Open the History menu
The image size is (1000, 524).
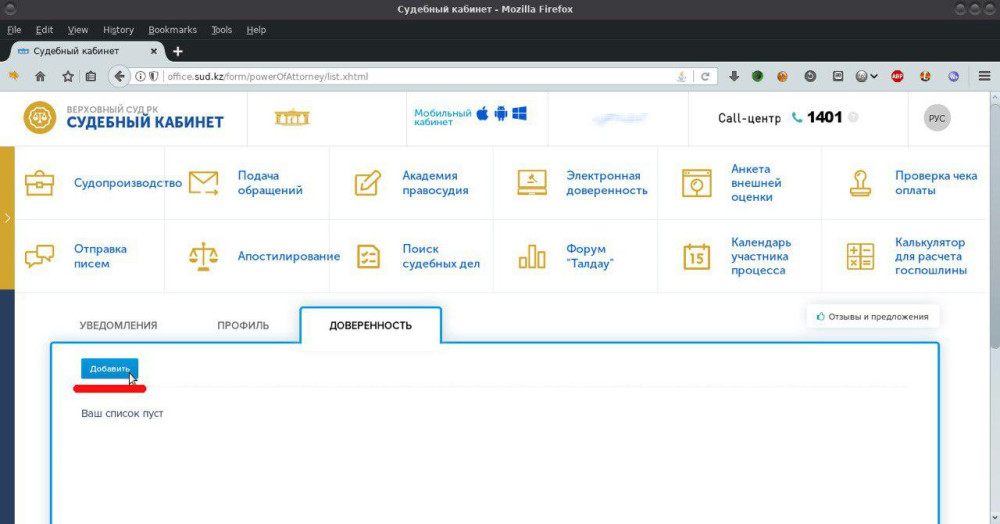tap(118, 30)
